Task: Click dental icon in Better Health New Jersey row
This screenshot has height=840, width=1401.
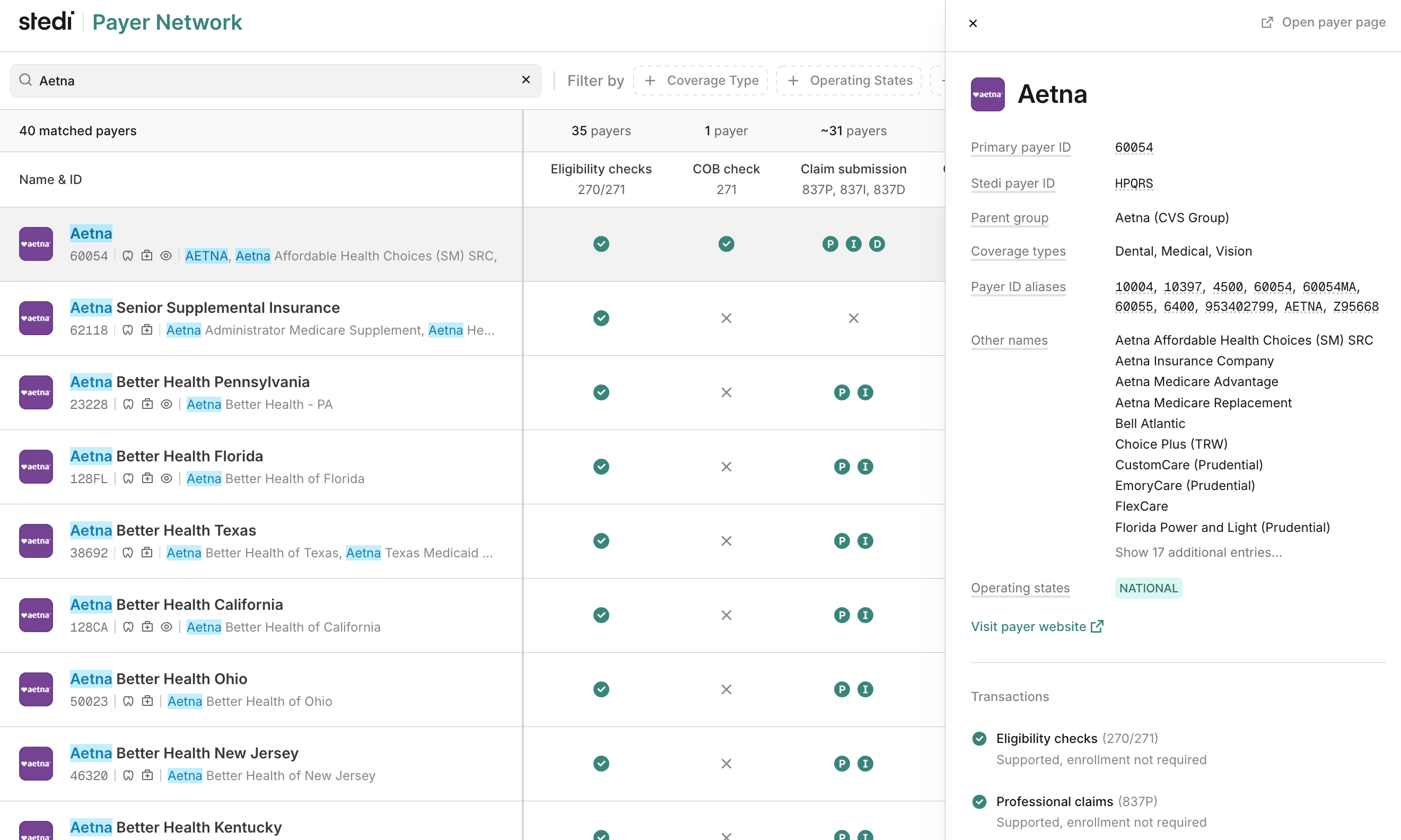Action: 128,775
